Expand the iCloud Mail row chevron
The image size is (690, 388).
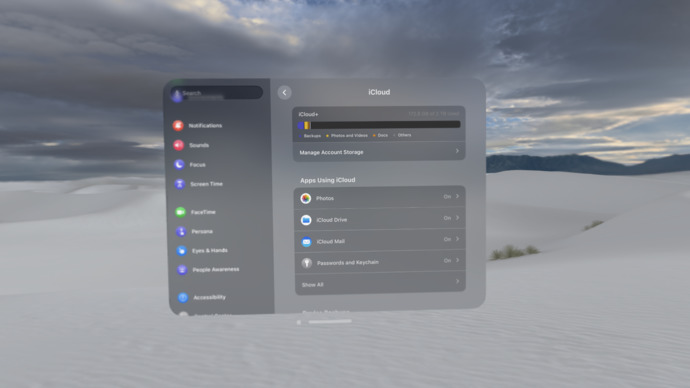458,239
